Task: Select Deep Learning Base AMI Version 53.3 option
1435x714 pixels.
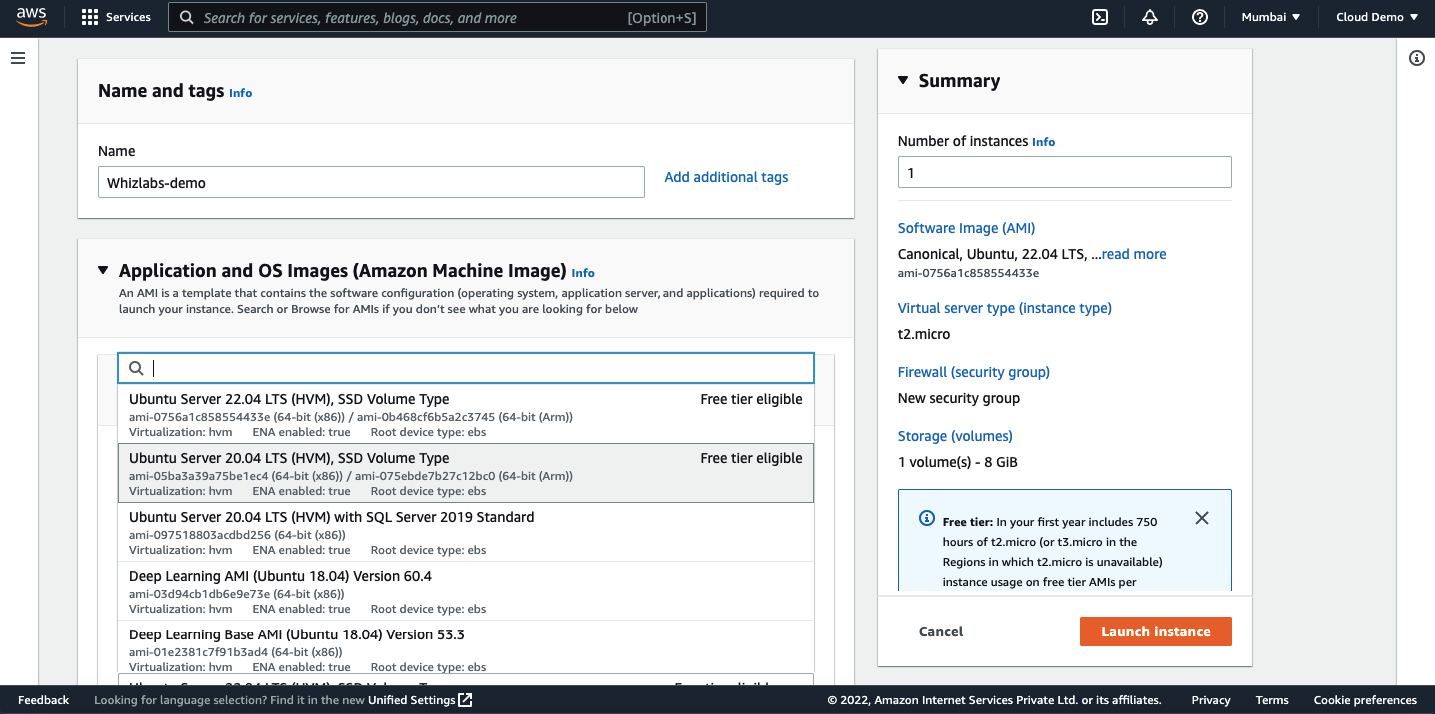Action: coord(466,649)
